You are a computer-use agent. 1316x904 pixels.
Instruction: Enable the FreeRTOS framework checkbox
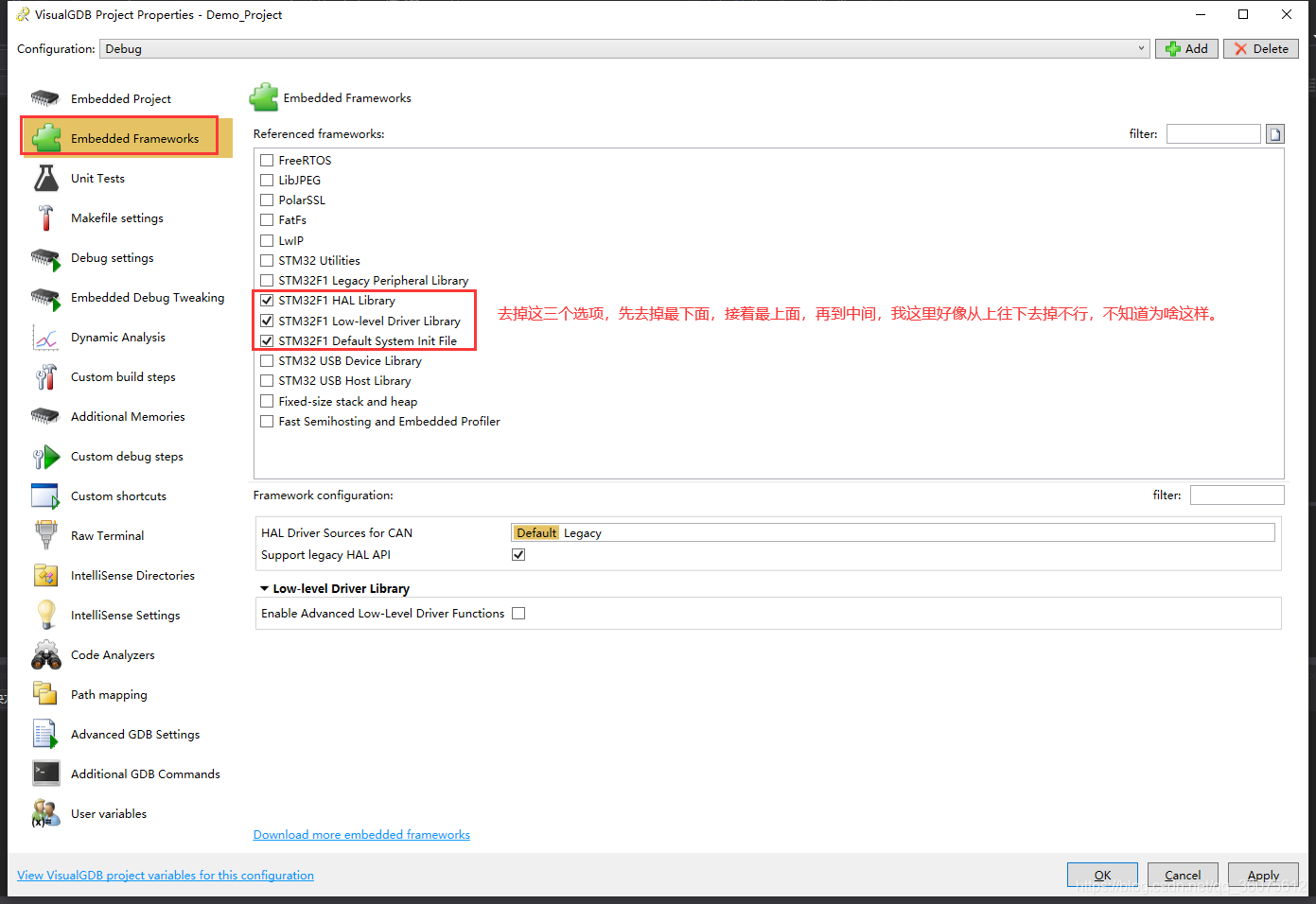point(267,161)
